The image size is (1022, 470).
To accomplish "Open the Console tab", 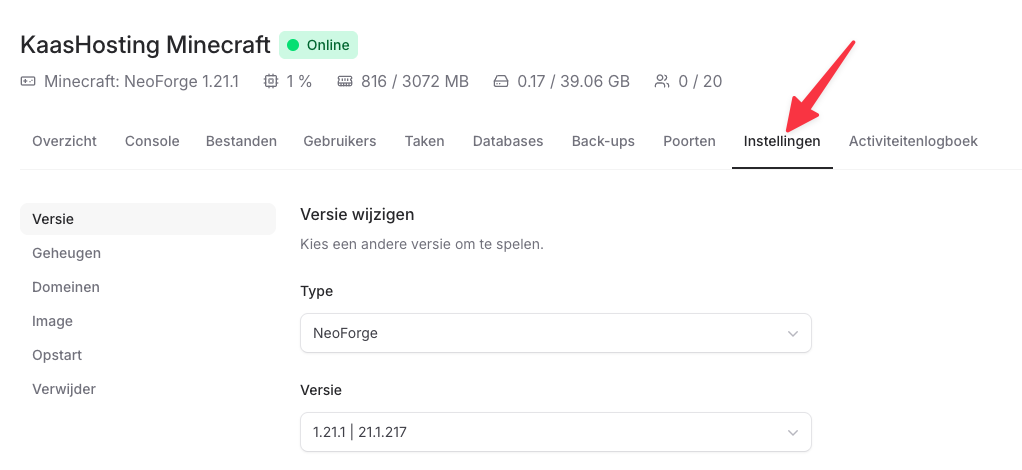I will [152, 141].
